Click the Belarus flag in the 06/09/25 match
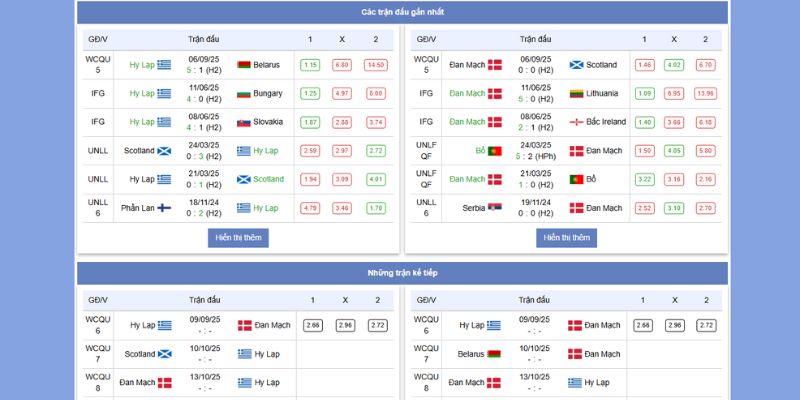 244,65
